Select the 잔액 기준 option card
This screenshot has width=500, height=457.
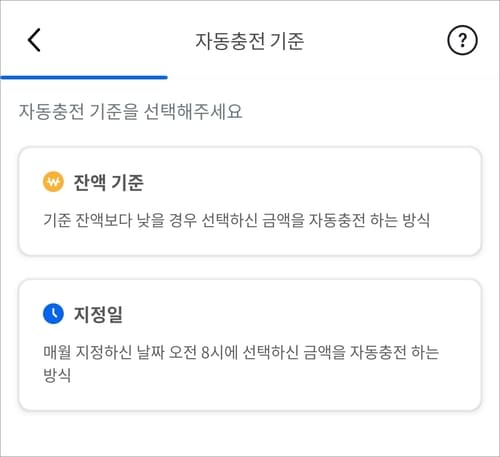pos(250,201)
